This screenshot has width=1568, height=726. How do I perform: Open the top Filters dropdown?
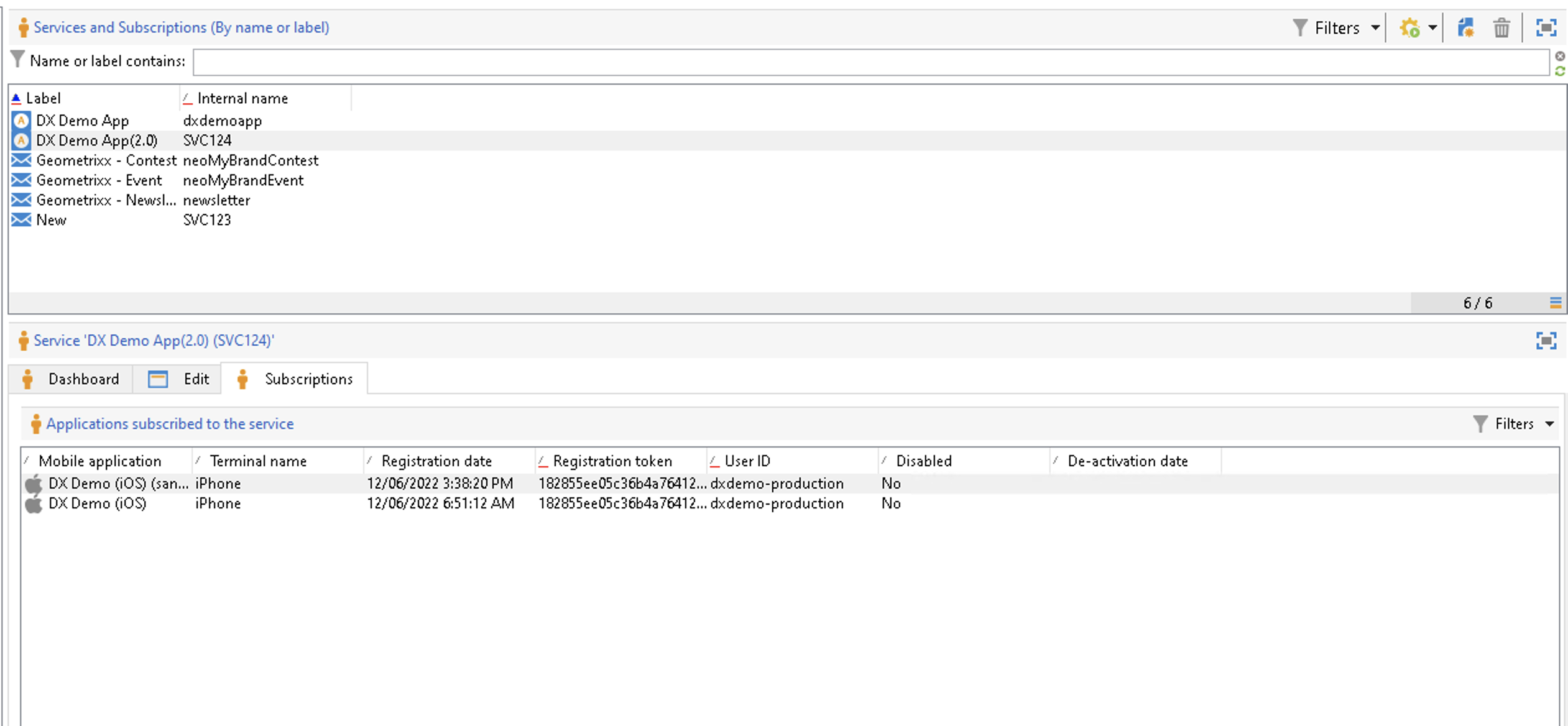[x=1336, y=28]
